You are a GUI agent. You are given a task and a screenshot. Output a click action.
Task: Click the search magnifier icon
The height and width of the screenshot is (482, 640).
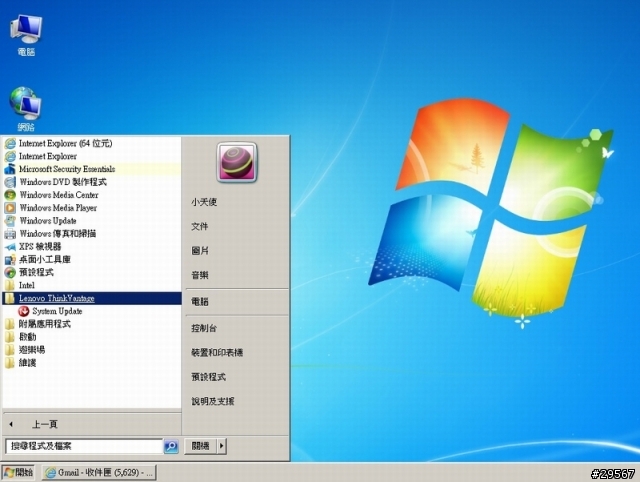click(171, 446)
